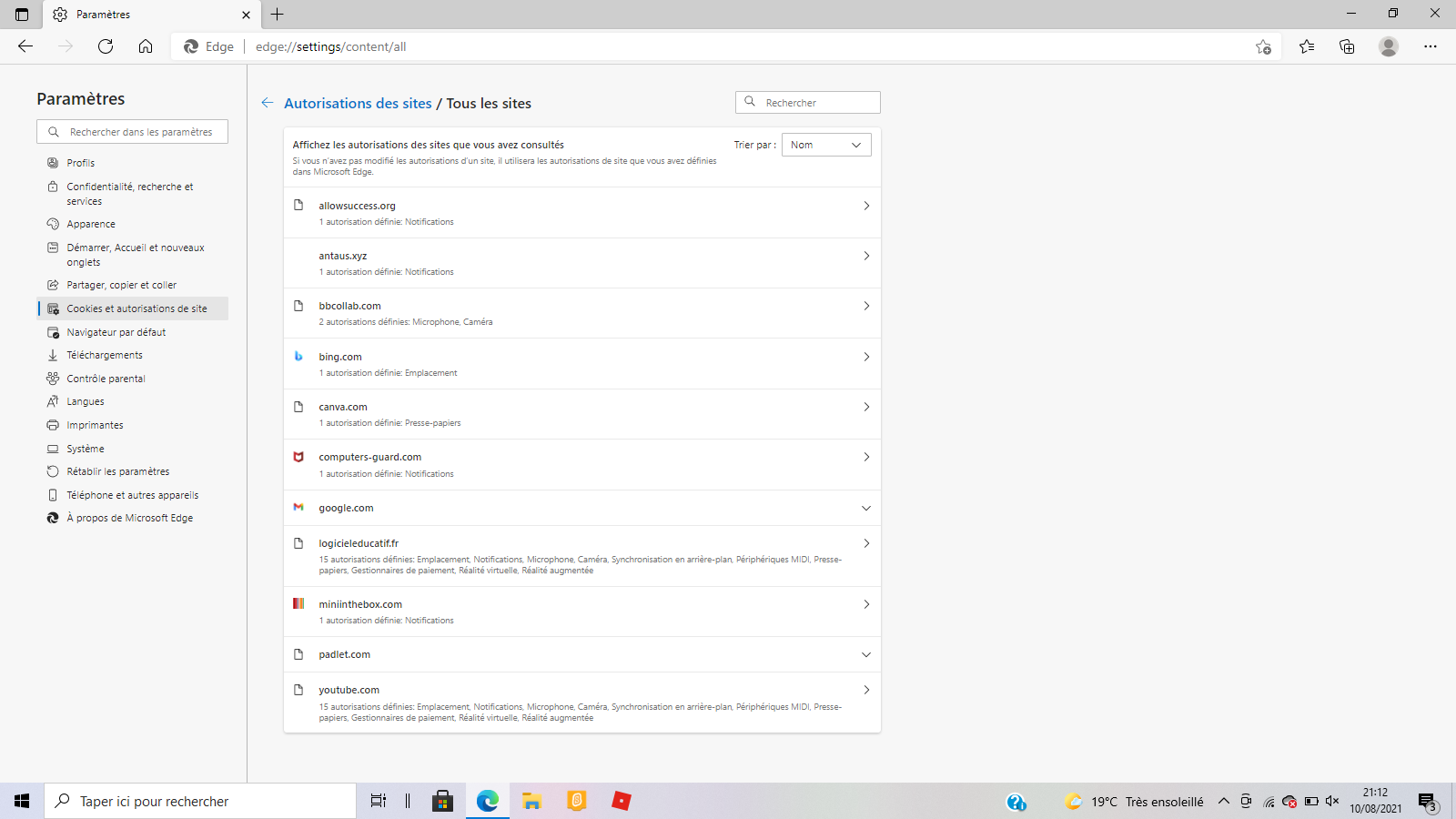This screenshot has width=1456, height=819.
Task: Open miniinthebox.com site entry
Action: click(582, 612)
